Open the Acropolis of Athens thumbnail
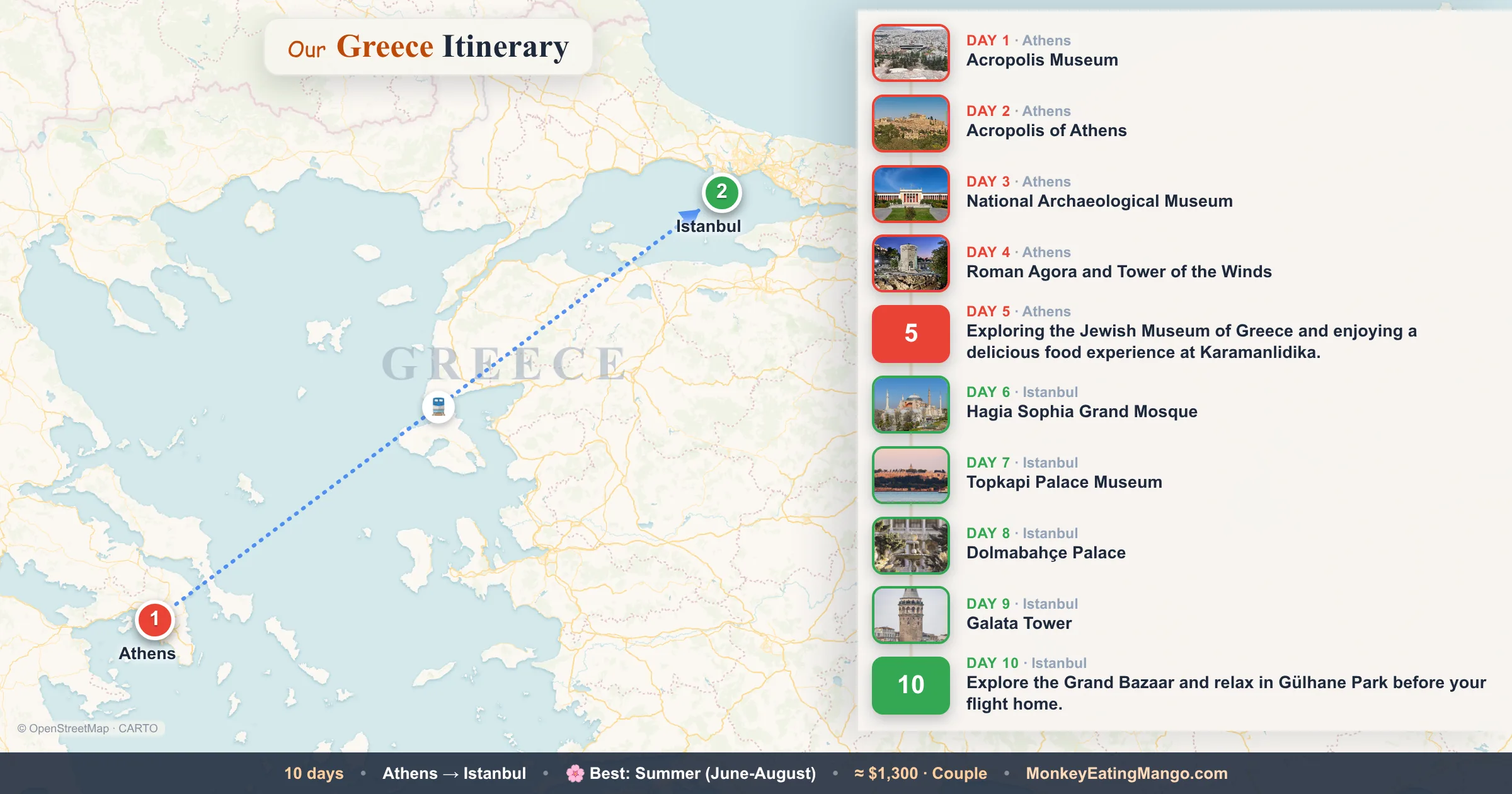This screenshot has width=1512, height=794. pos(911,124)
